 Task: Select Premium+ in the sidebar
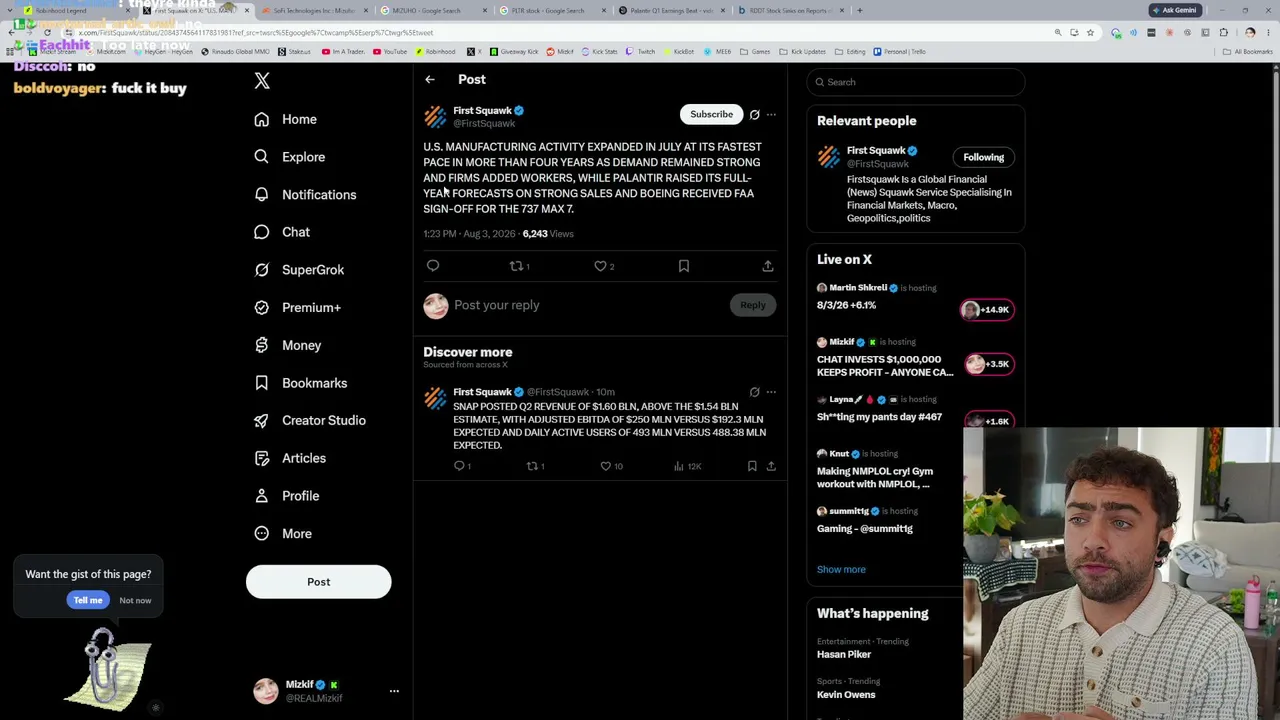(x=297, y=308)
